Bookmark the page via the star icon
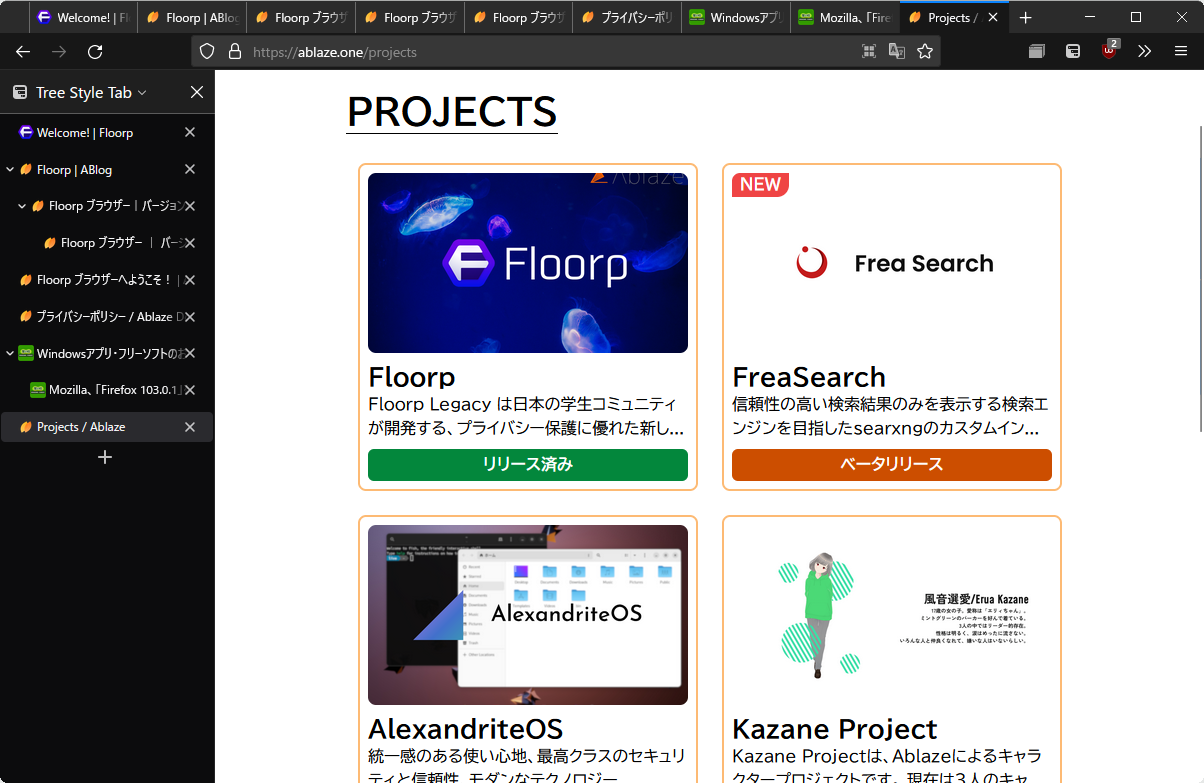Screen dimensions: 1204x783 [x=925, y=51]
